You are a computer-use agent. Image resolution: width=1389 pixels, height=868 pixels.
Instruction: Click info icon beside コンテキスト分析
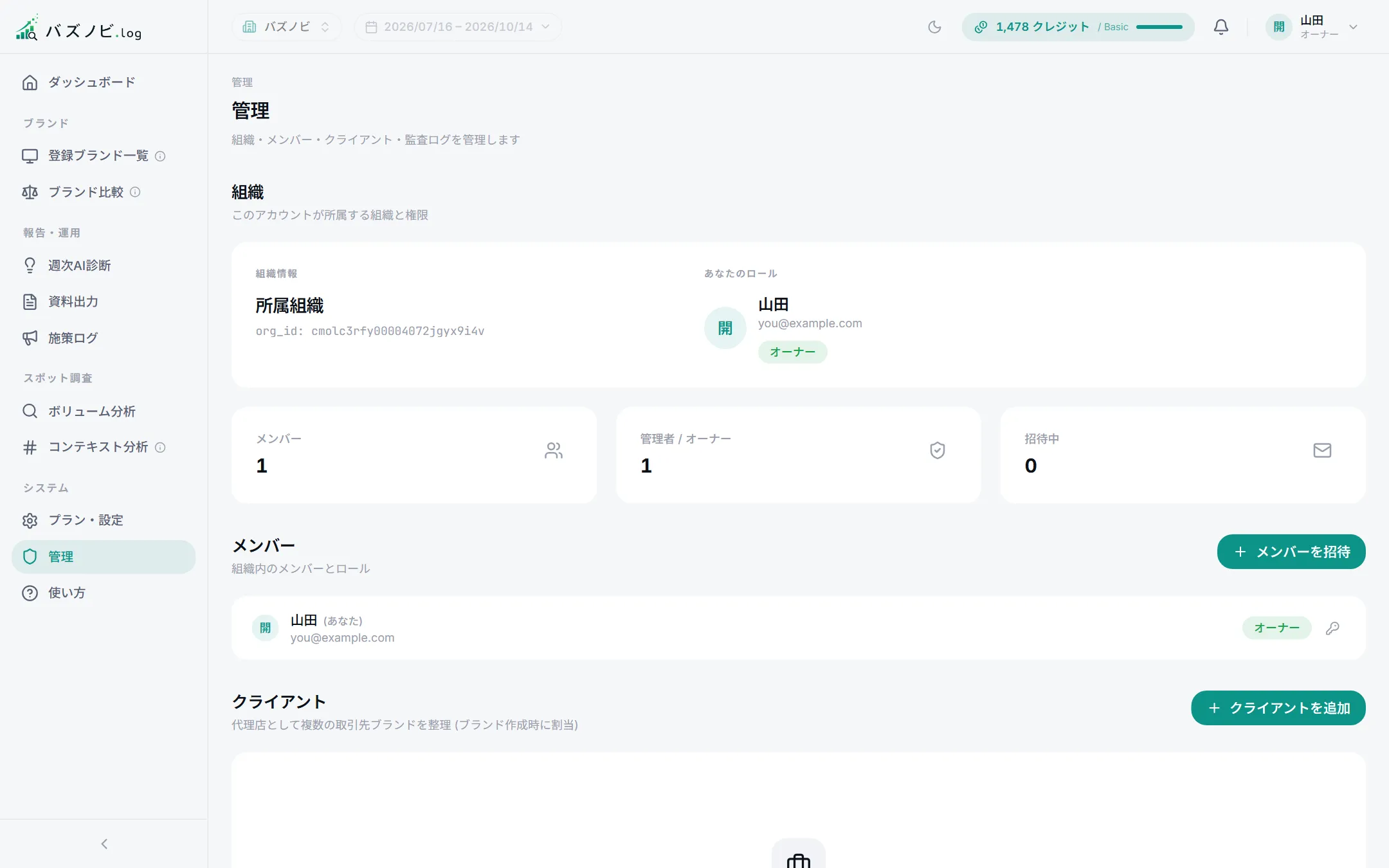click(x=161, y=448)
